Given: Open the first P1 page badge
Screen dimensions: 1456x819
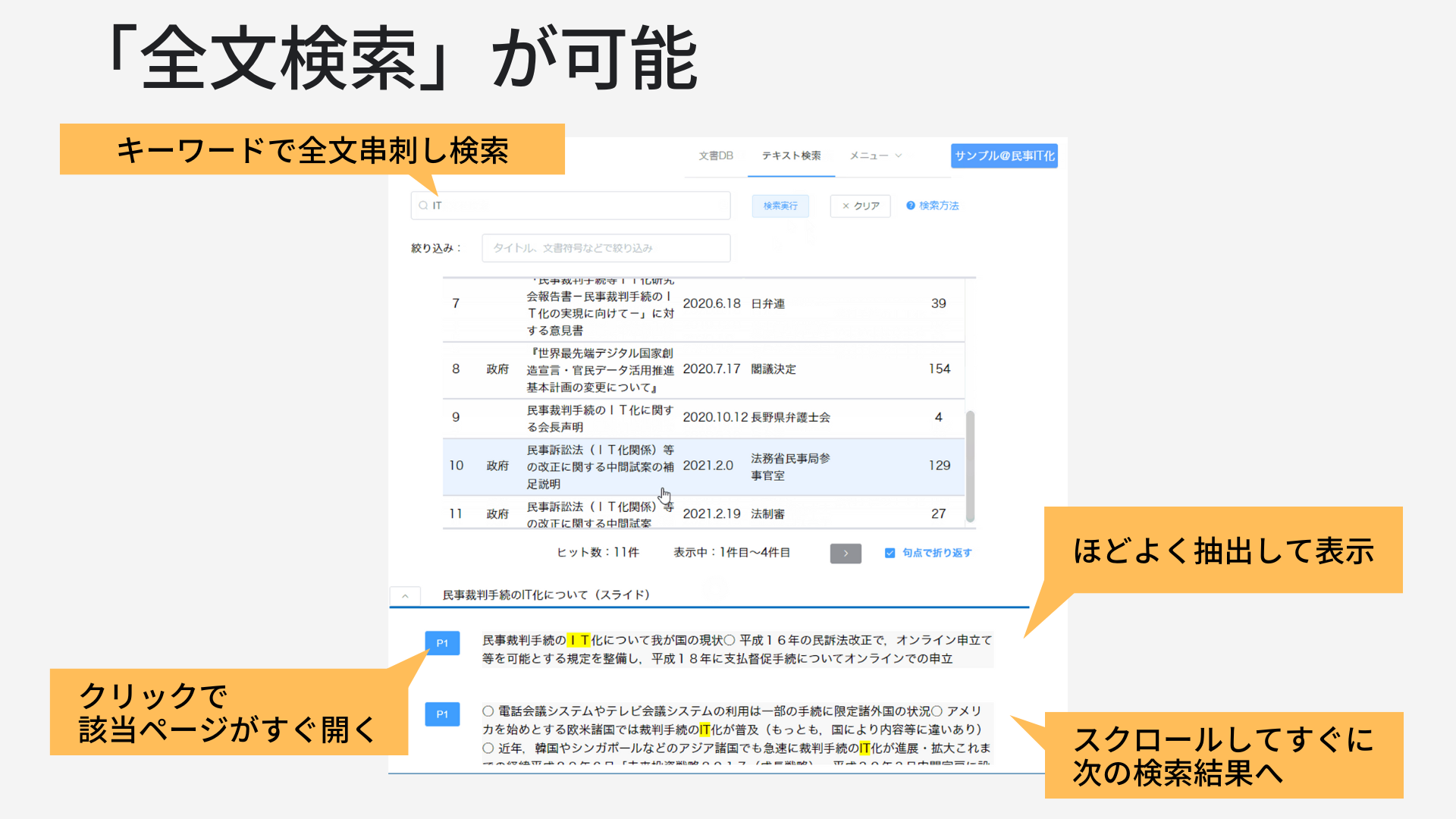Looking at the screenshot, I should click(442, 643).
